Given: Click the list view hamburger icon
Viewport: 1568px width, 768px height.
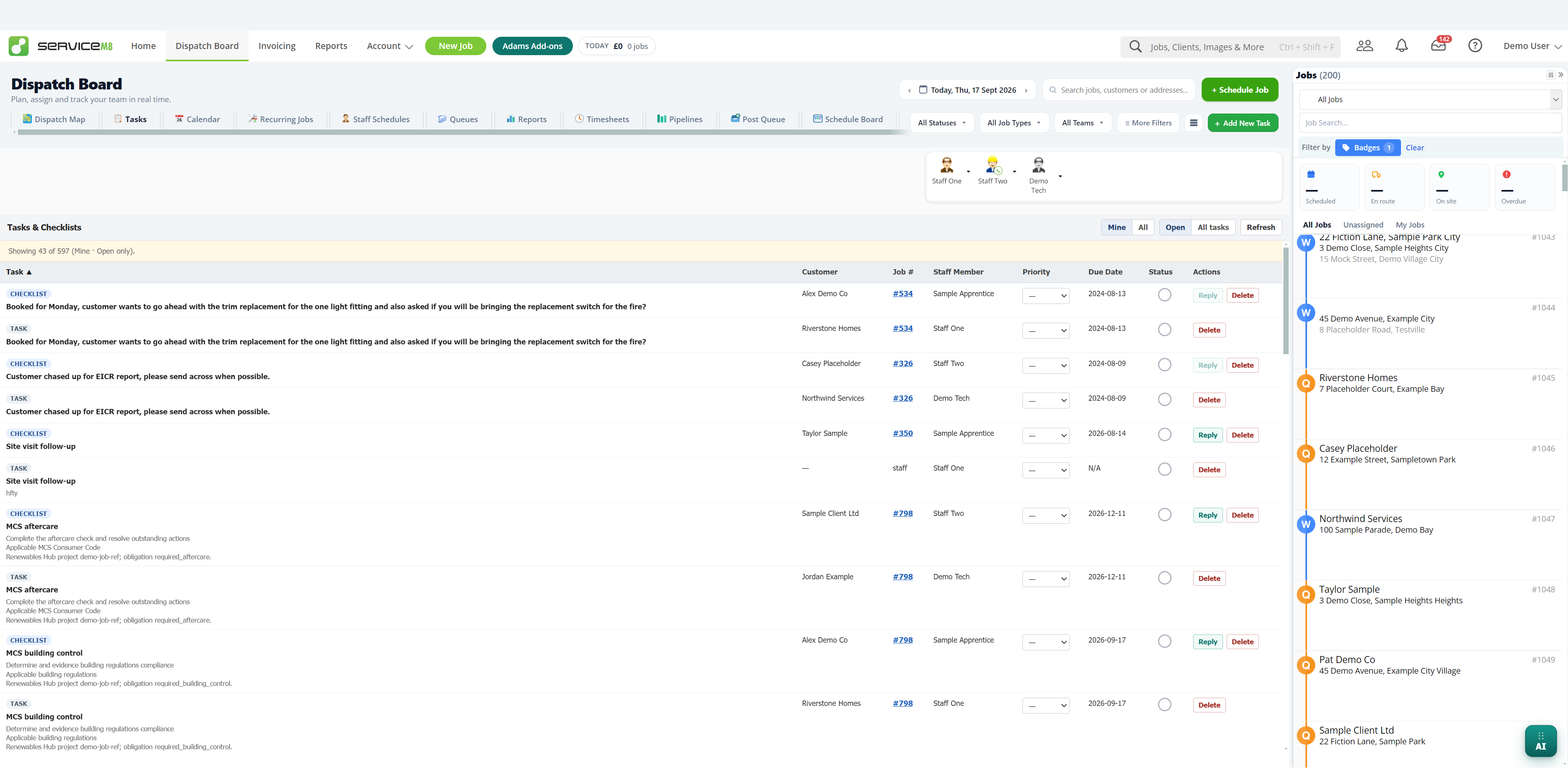Looking at the screenshot, I should pyautogui.click(x=1194, y=123).
